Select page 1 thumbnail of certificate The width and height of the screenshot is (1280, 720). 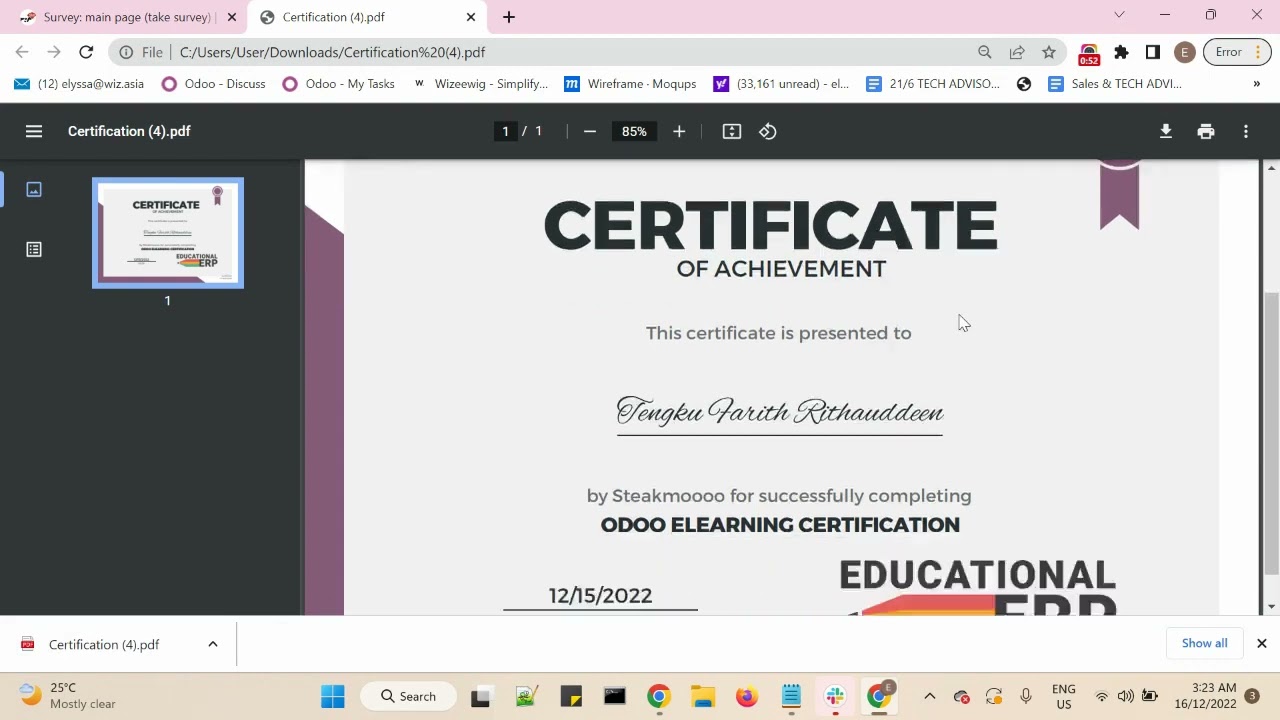point(168,233)
